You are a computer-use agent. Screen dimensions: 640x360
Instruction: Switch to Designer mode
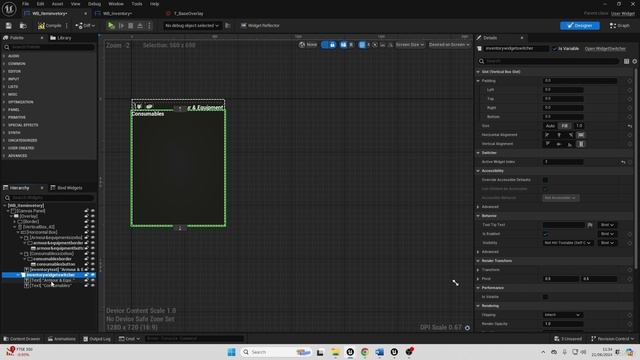pos(580,26)
